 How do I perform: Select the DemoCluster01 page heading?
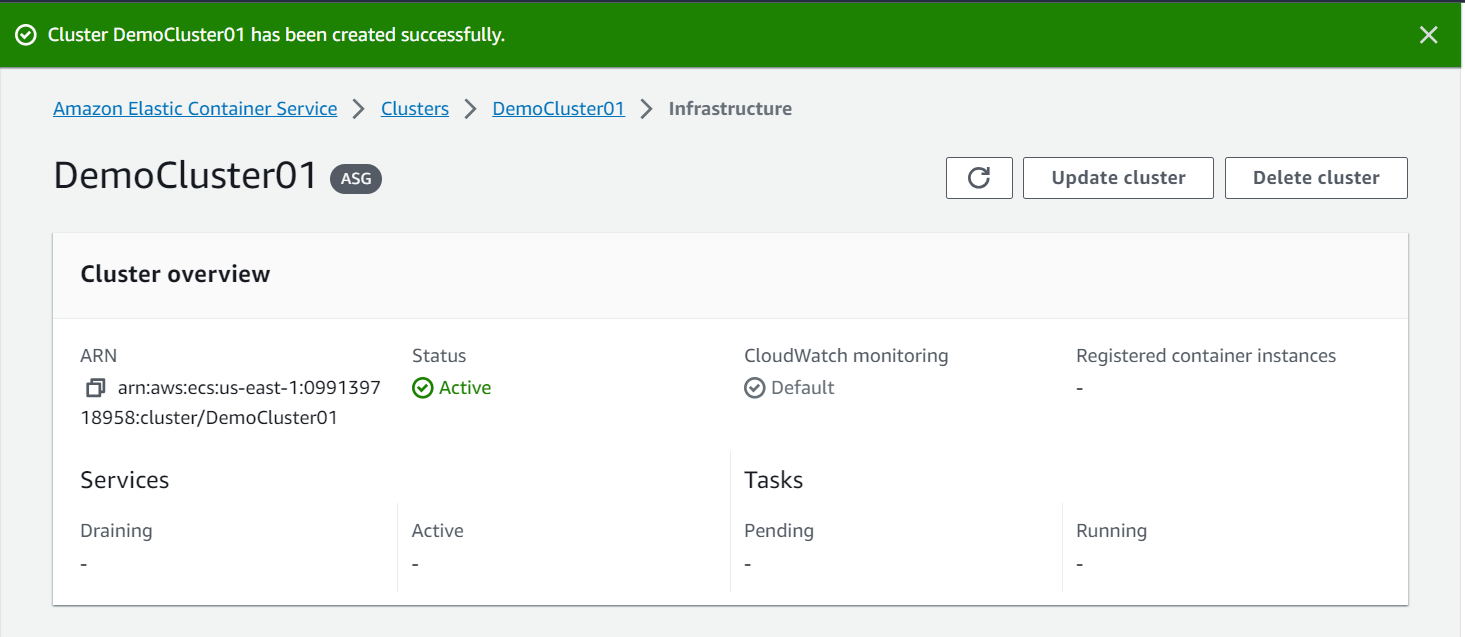pyautogui.click(x=186, y=176)
